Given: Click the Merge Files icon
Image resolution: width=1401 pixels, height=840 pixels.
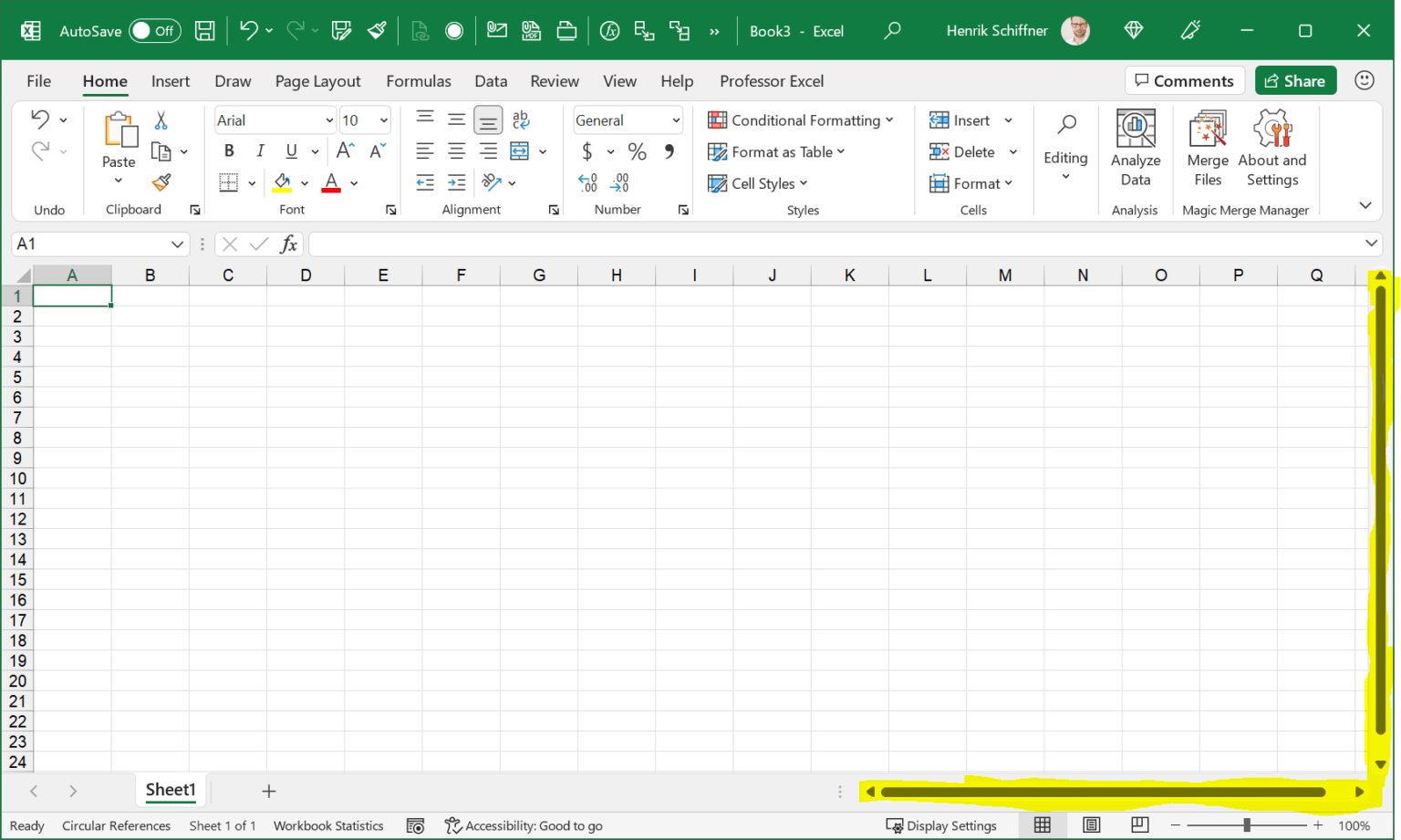Looking at the screenshot, I should click(1208, 149).
